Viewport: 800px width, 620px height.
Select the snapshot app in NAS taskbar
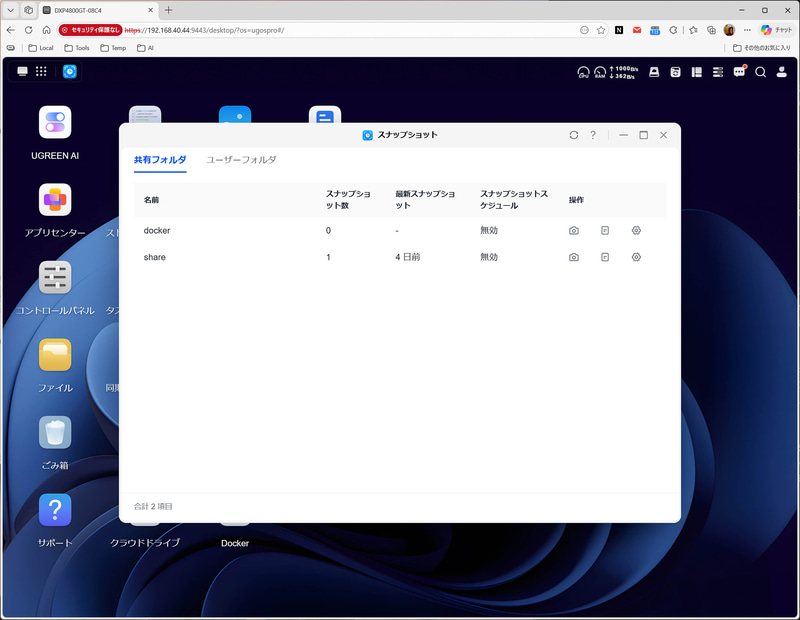[70, 71]
